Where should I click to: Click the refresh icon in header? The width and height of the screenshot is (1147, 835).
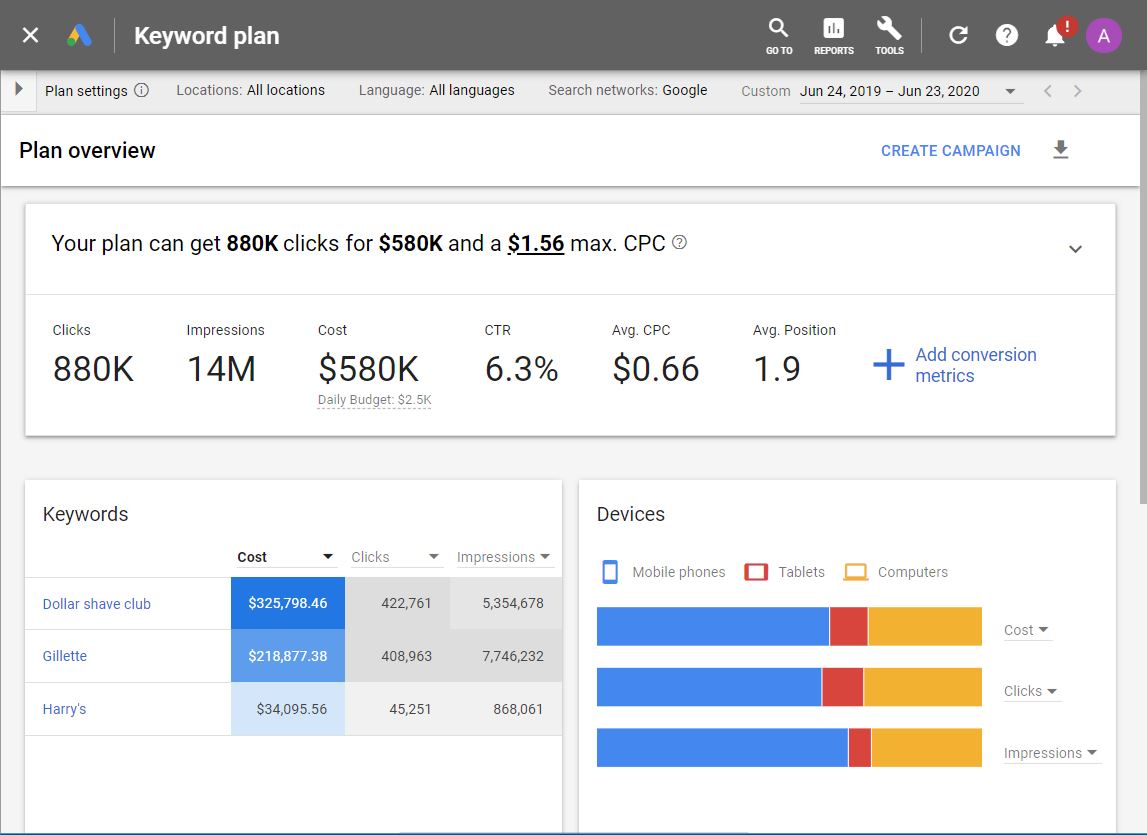[958, 36]
